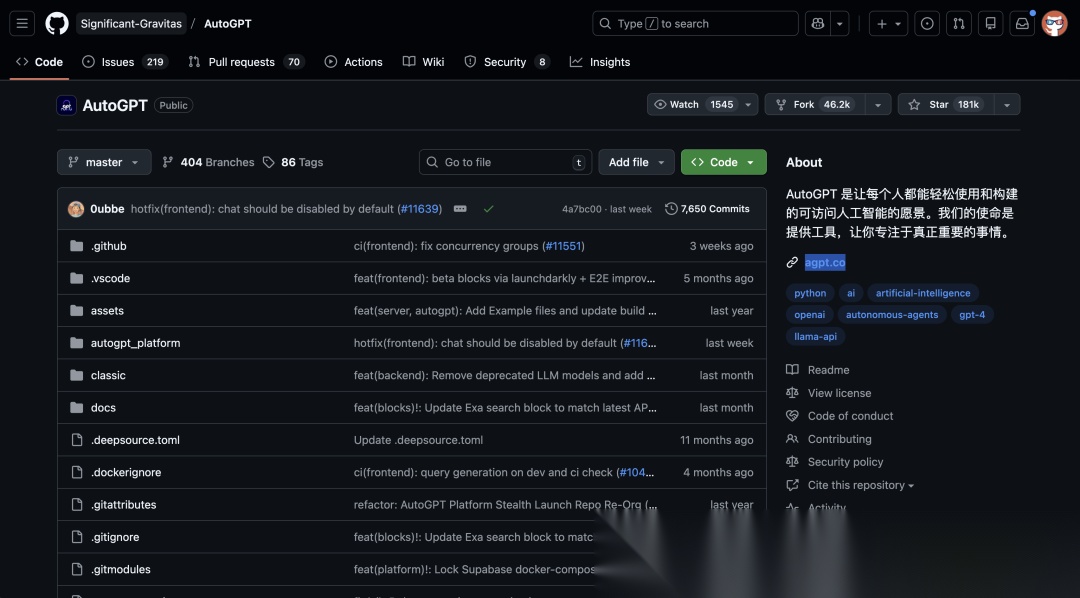Screen dimensions: 1080x598
Task: Open the Add file dropdown
Action: [636, 162]
